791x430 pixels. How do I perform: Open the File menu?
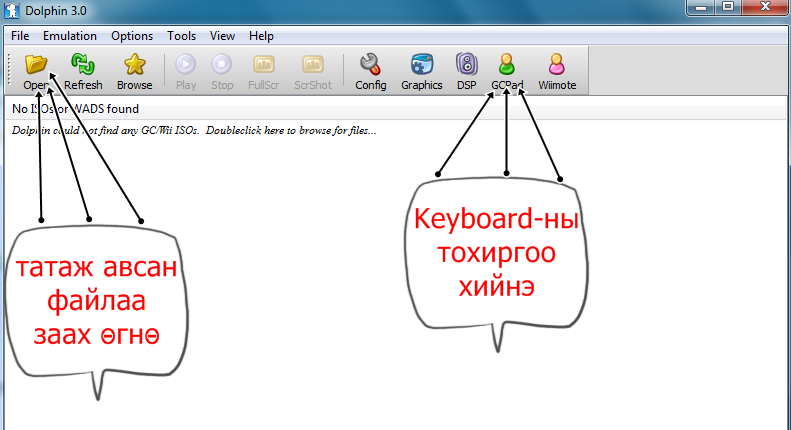(x=20, y=36)
